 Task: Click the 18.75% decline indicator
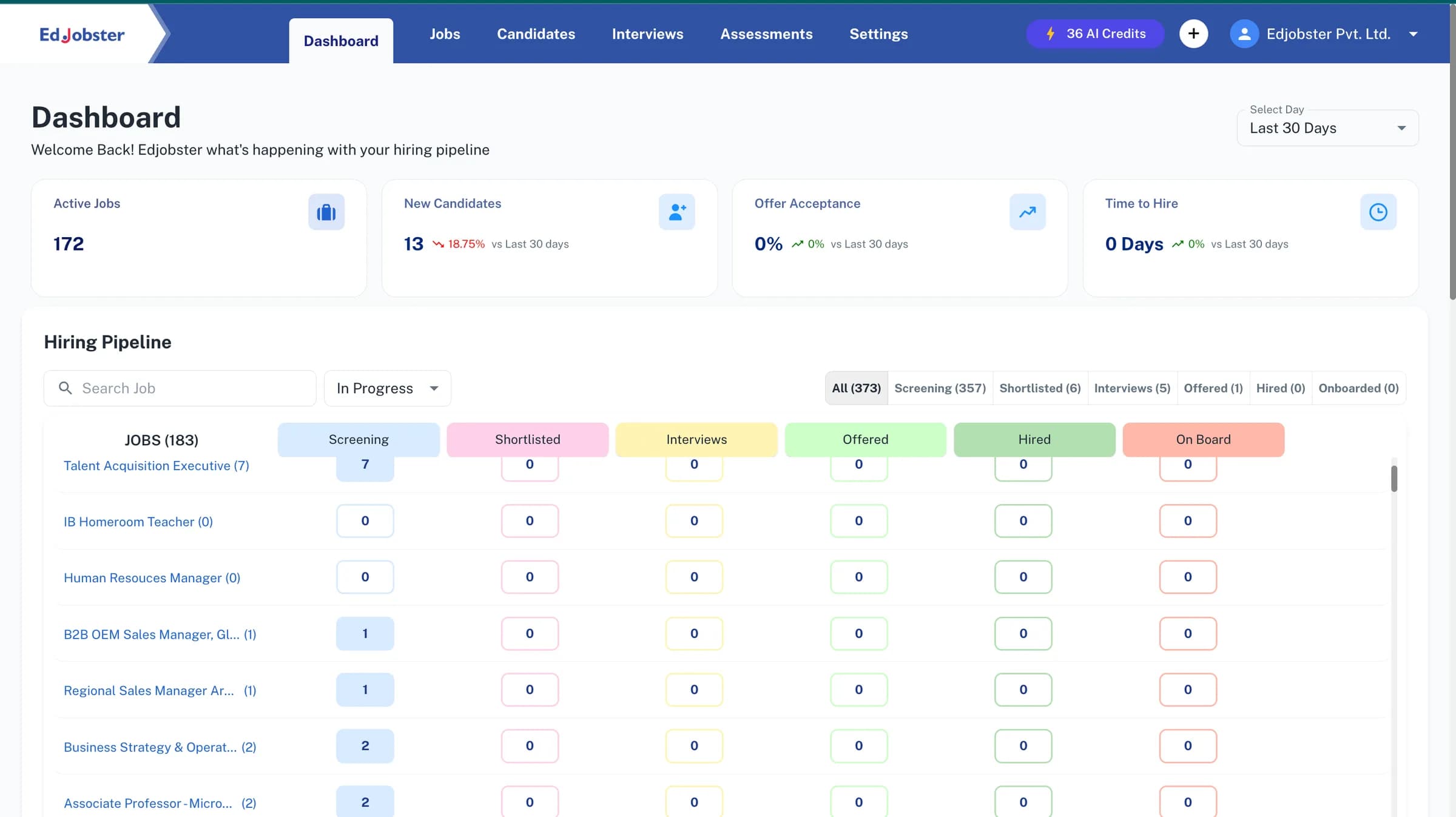click(x=459, y=244)
